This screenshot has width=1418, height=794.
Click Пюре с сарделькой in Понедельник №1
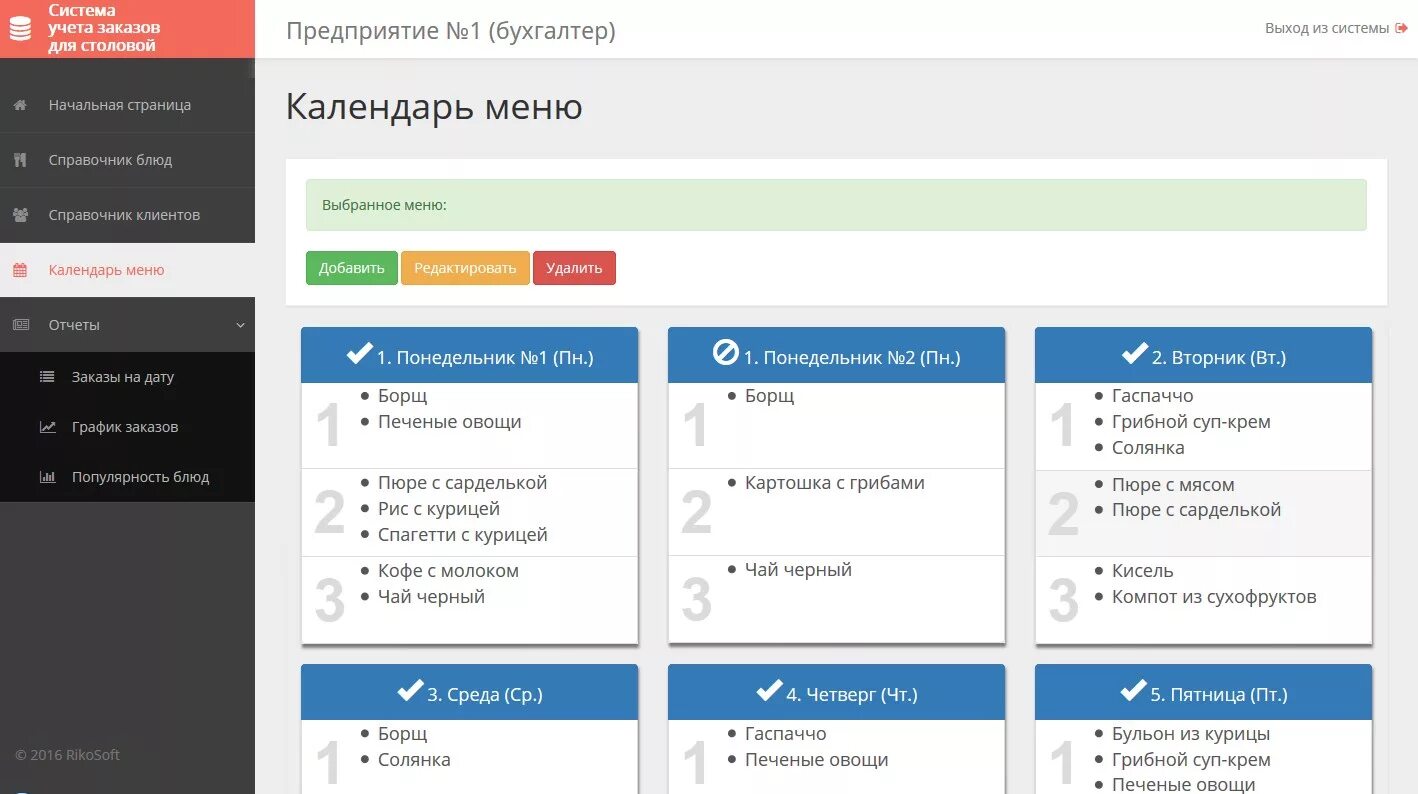[x=462, y=483]
